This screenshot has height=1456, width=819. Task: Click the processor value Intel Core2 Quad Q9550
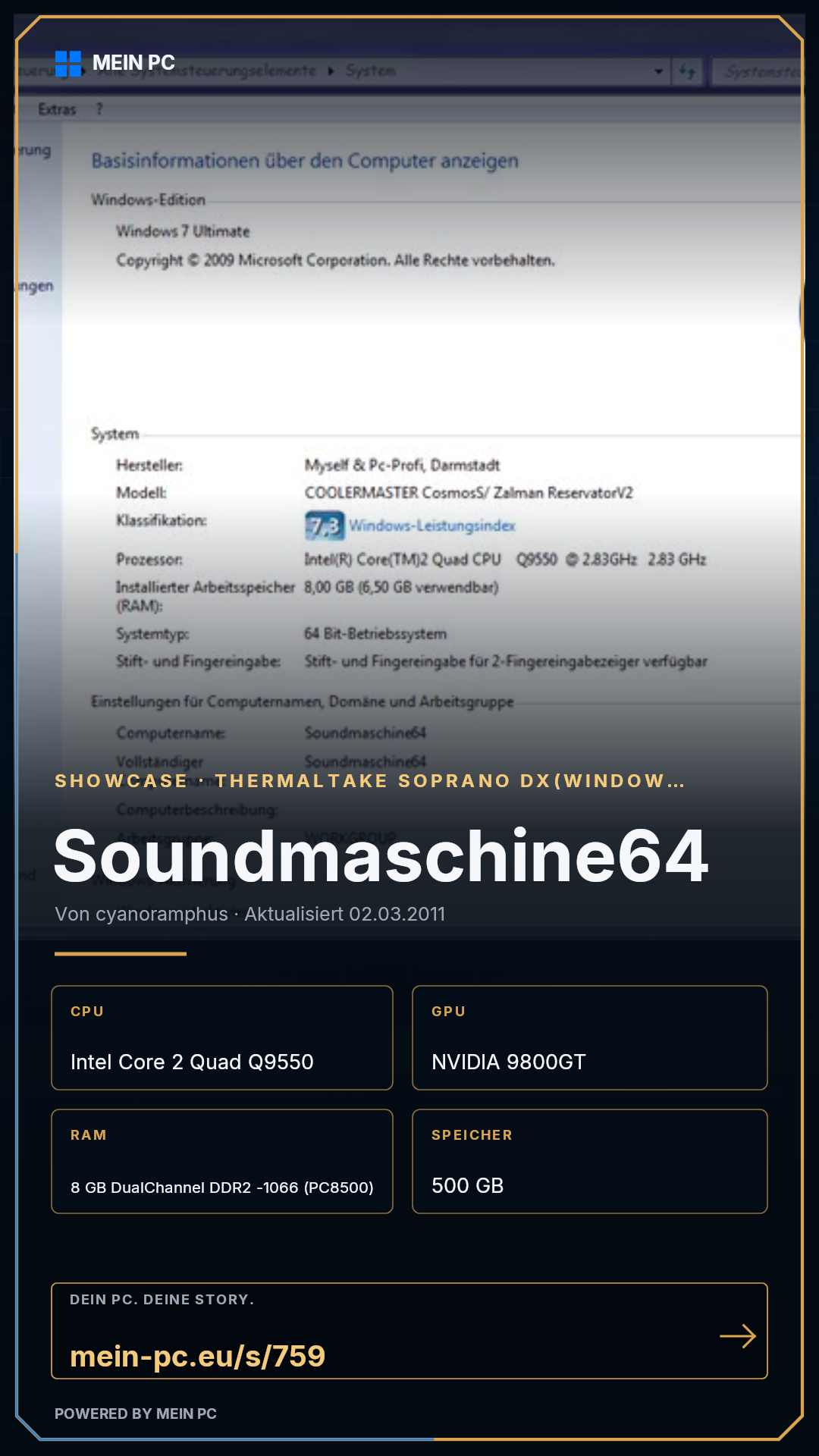506,560
